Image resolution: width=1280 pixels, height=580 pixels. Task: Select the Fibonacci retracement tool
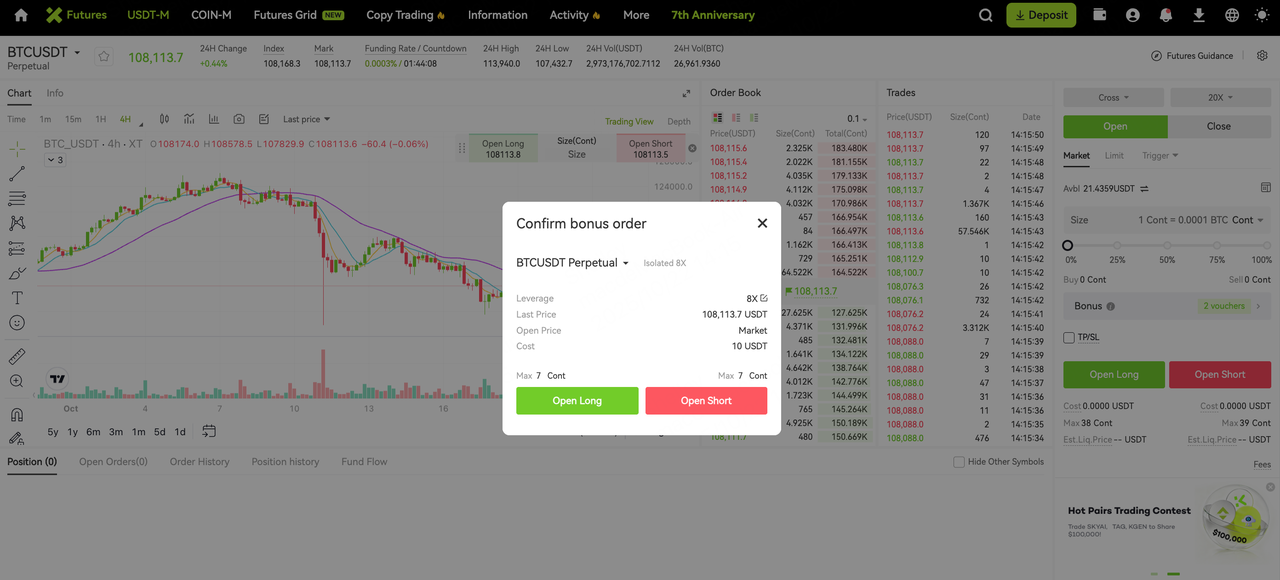17,199
